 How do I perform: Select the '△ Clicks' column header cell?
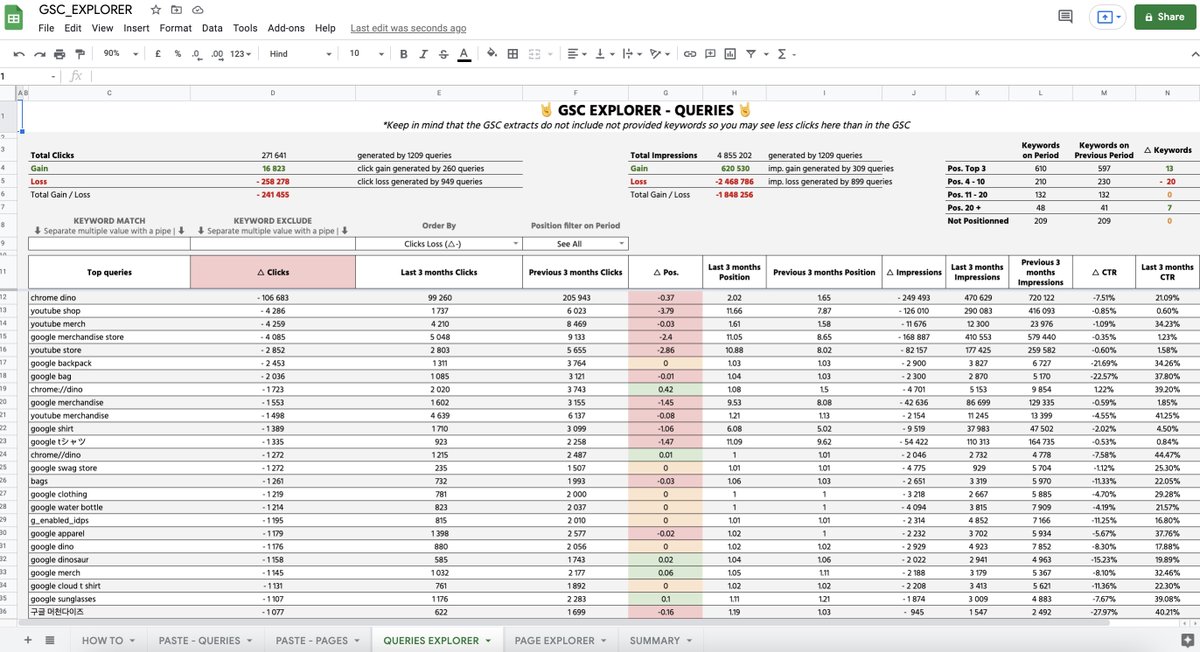tap(273, 272)
